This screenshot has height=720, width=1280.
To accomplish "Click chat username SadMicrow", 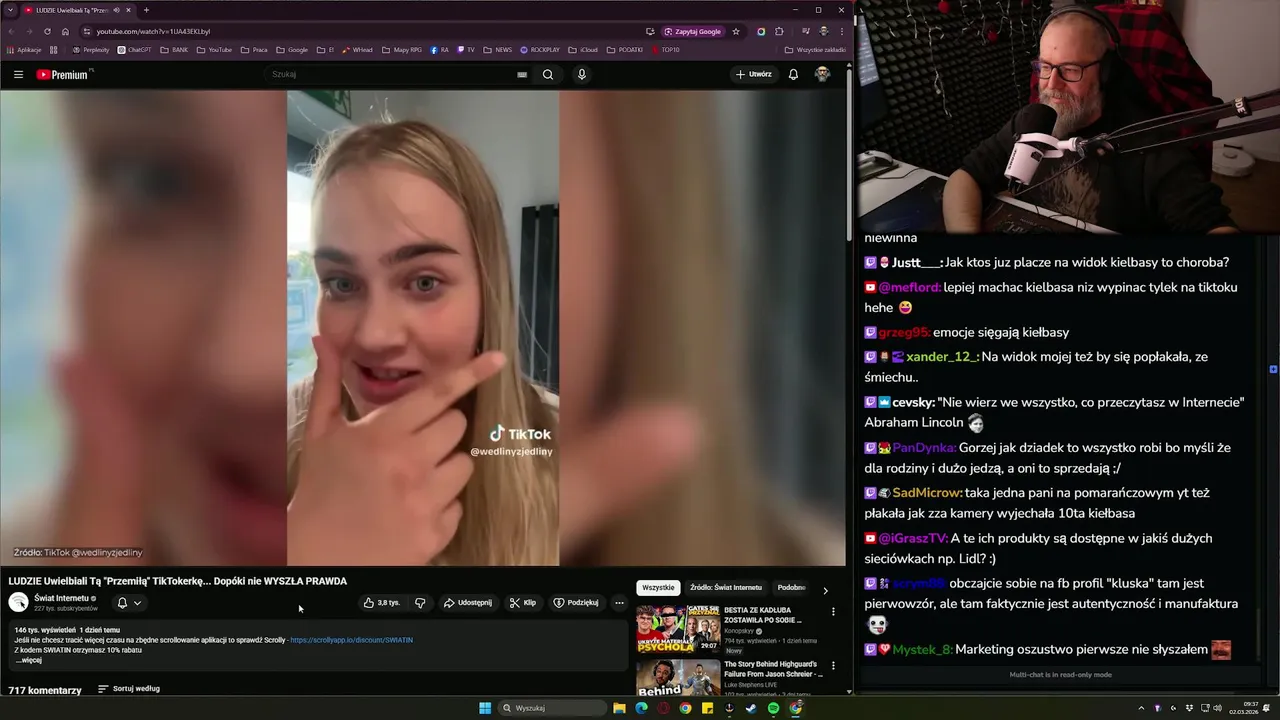I will (x=927, y=493).
